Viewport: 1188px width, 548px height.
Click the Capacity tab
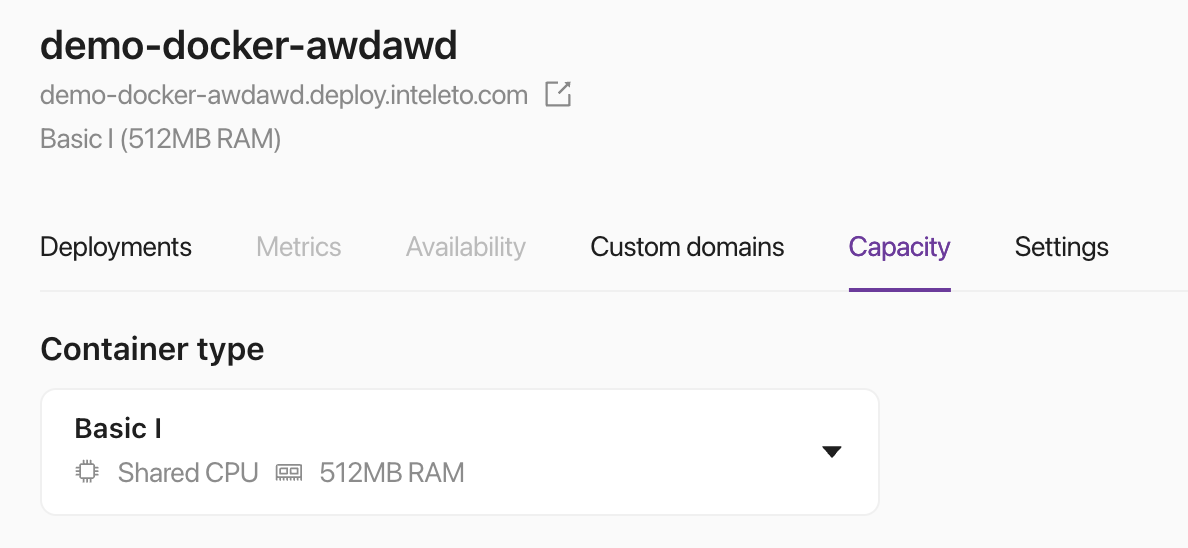(x=899, y=247)
